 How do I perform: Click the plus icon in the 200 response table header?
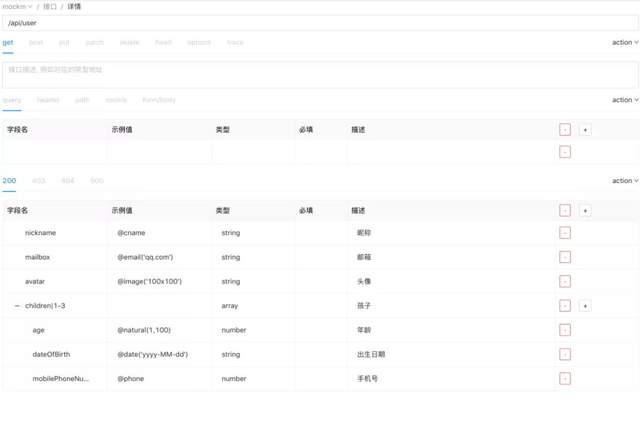point(585,211)
